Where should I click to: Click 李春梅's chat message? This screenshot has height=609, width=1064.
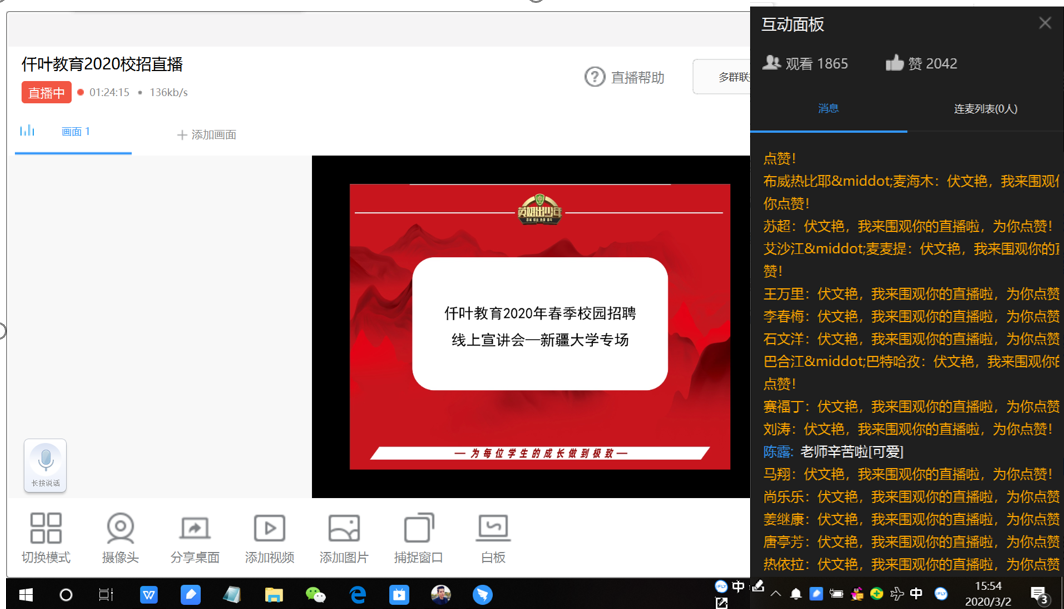point(911,316)
